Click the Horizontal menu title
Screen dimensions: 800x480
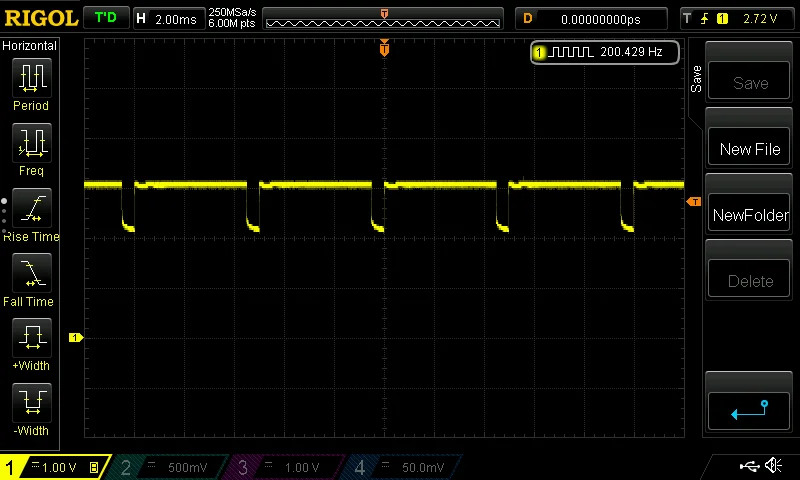click(30, 46)
